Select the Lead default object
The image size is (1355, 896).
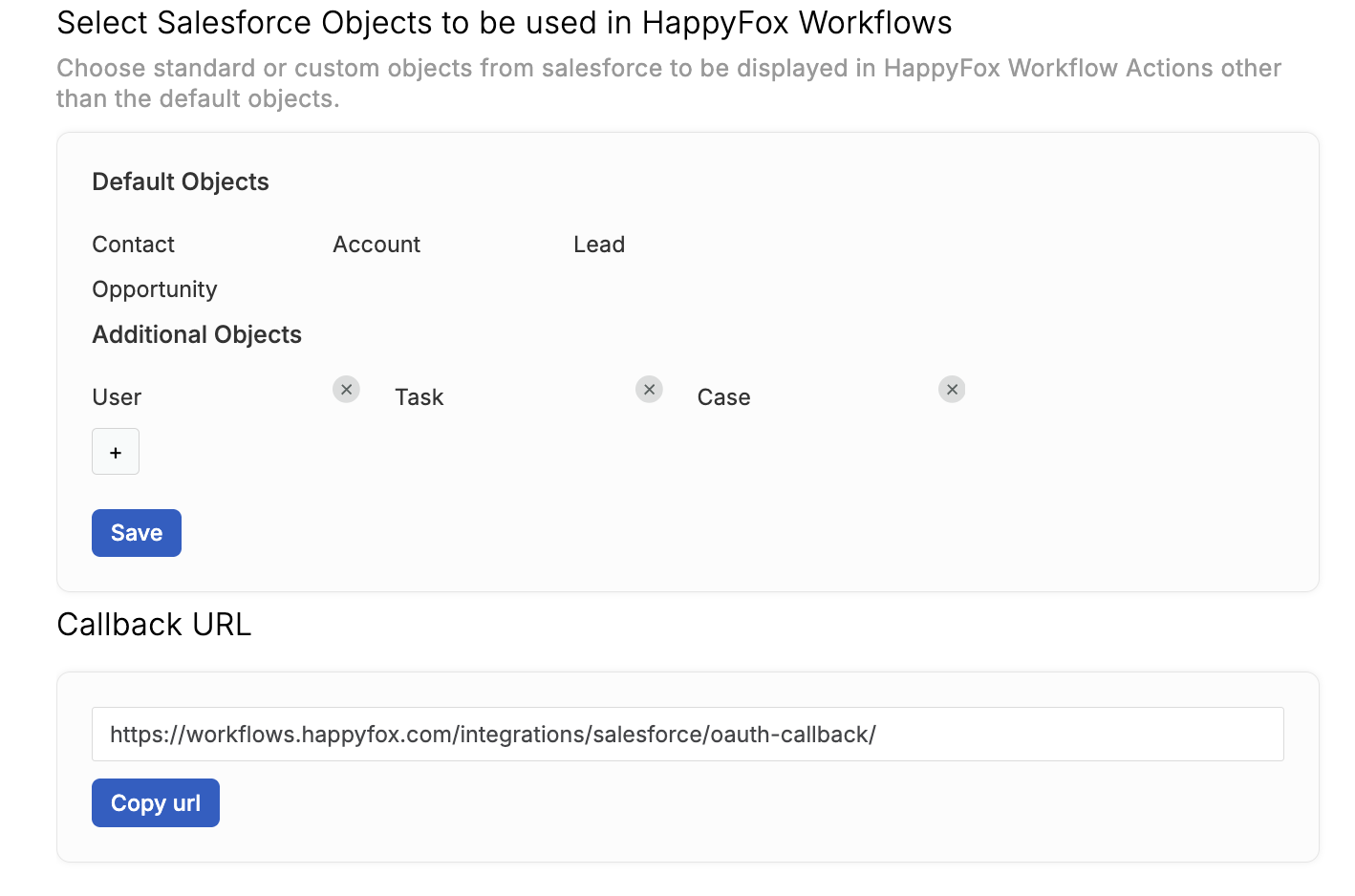(599, 245)
